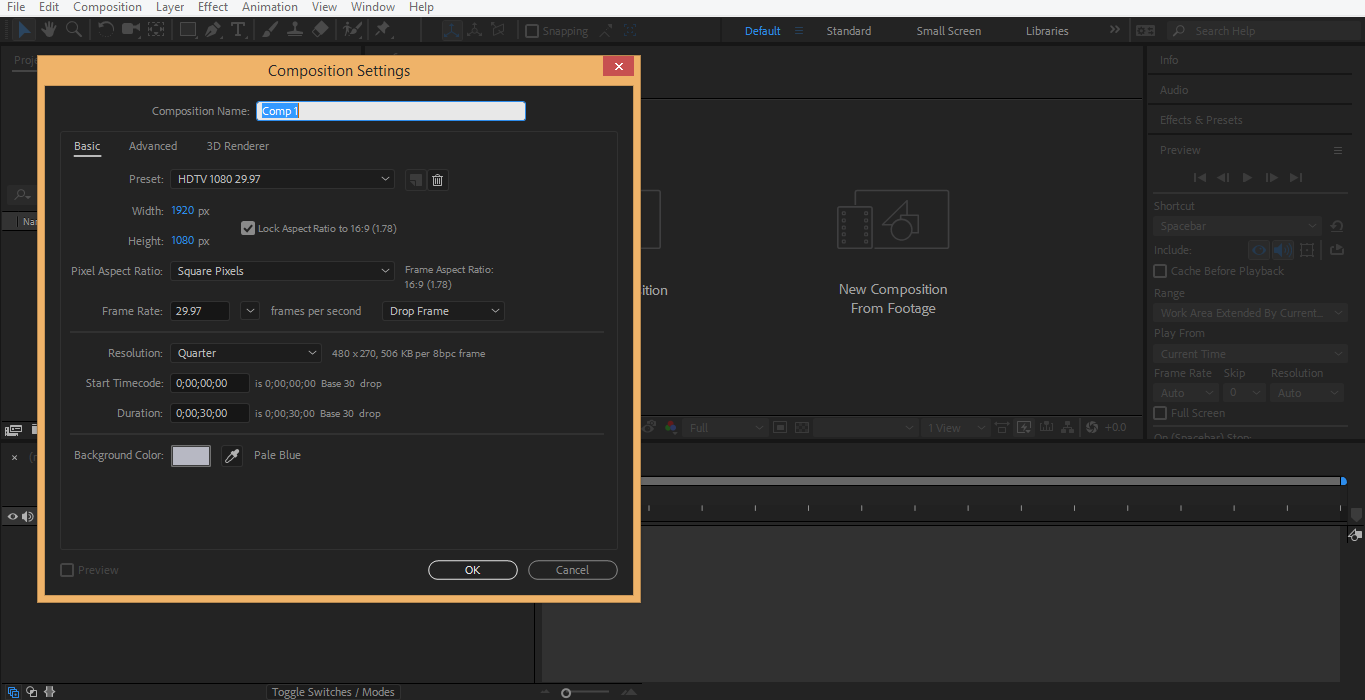
Task: Switch to the 3D Renderer tab
Action: [238, 146]
